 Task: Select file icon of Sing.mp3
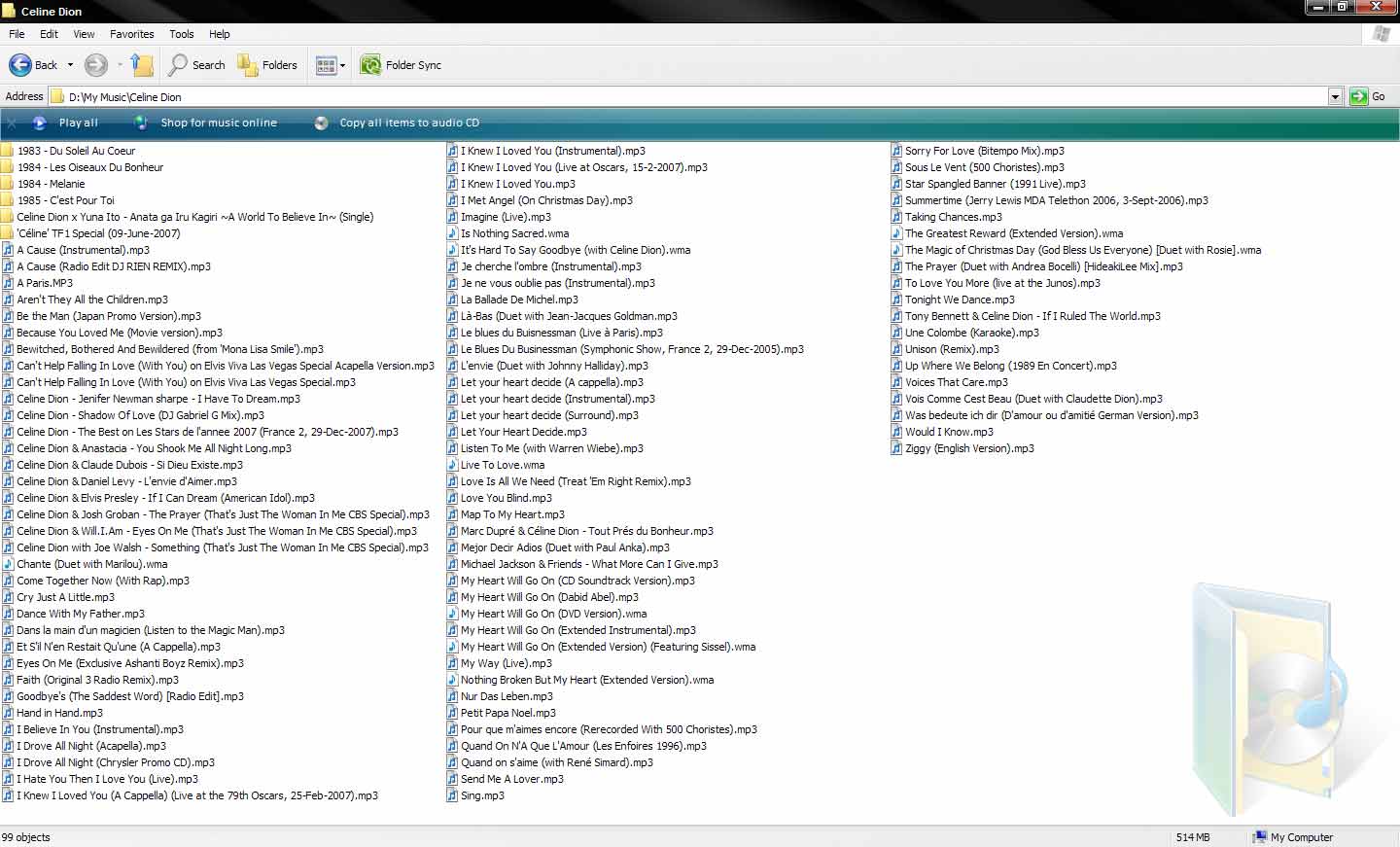[452, 795]
